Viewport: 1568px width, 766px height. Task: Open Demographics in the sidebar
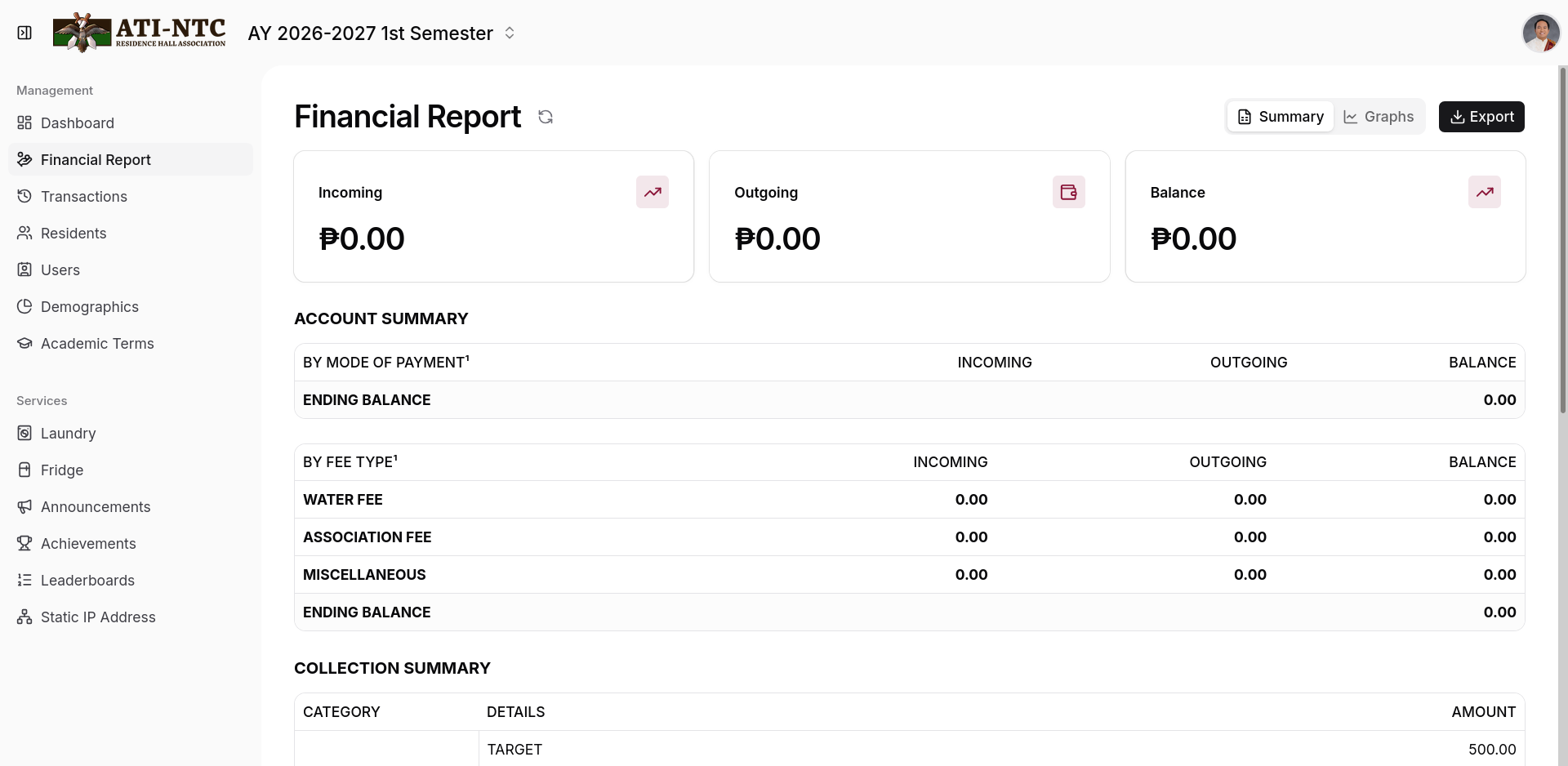131,306
